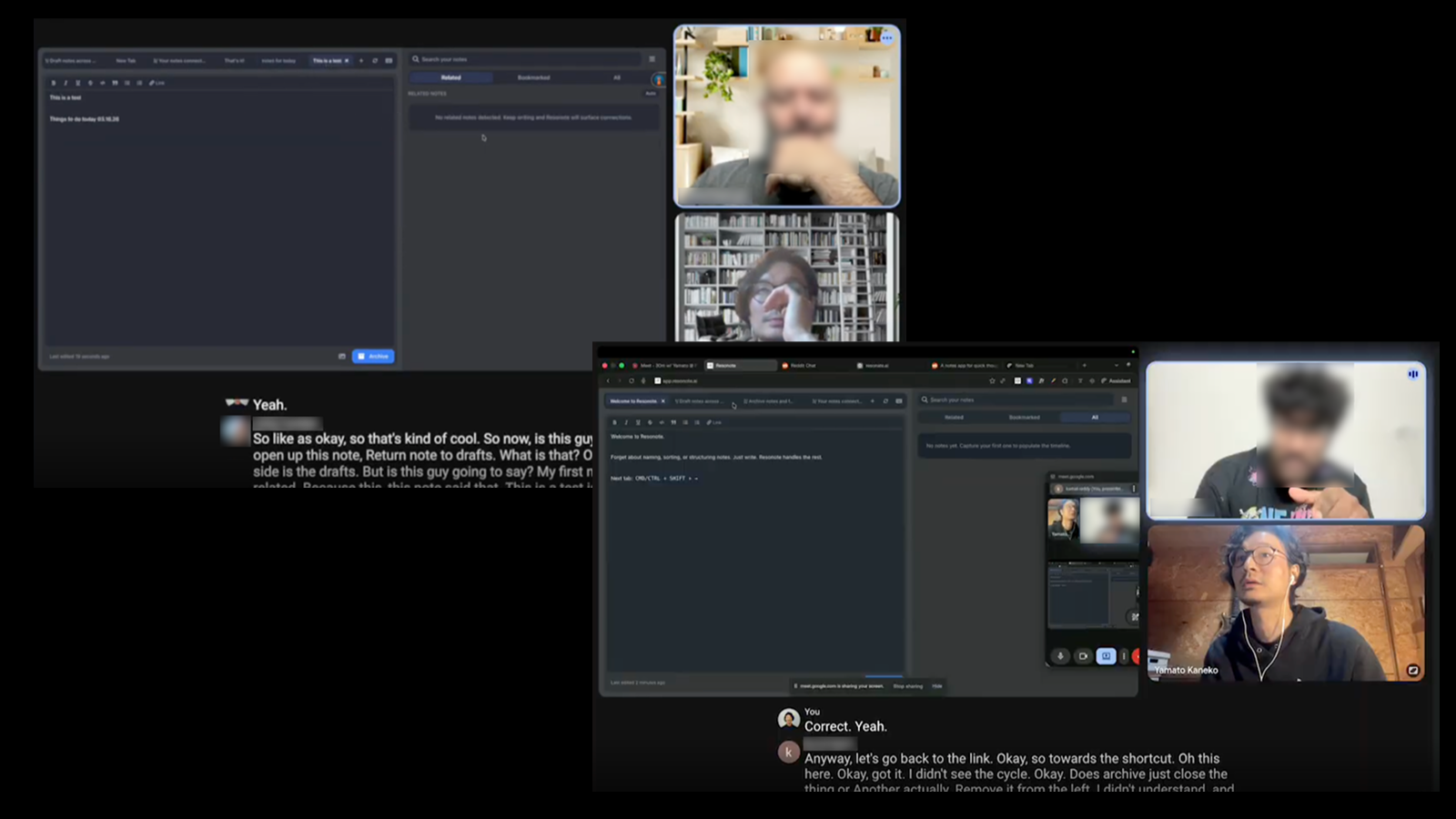Click picture-in-picture icon on Yamato Kaneko's video tile

click(1412, 670)
